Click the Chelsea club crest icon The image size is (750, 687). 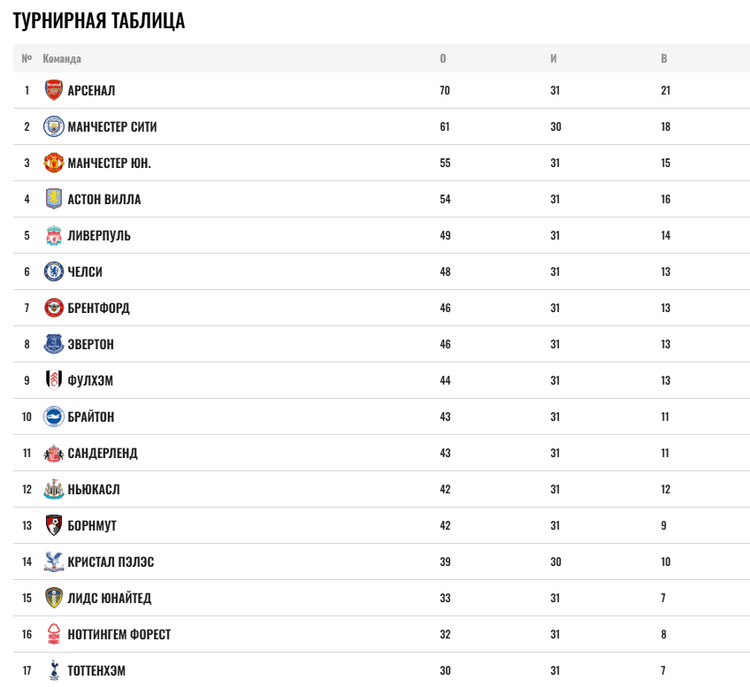pos(54,272)
